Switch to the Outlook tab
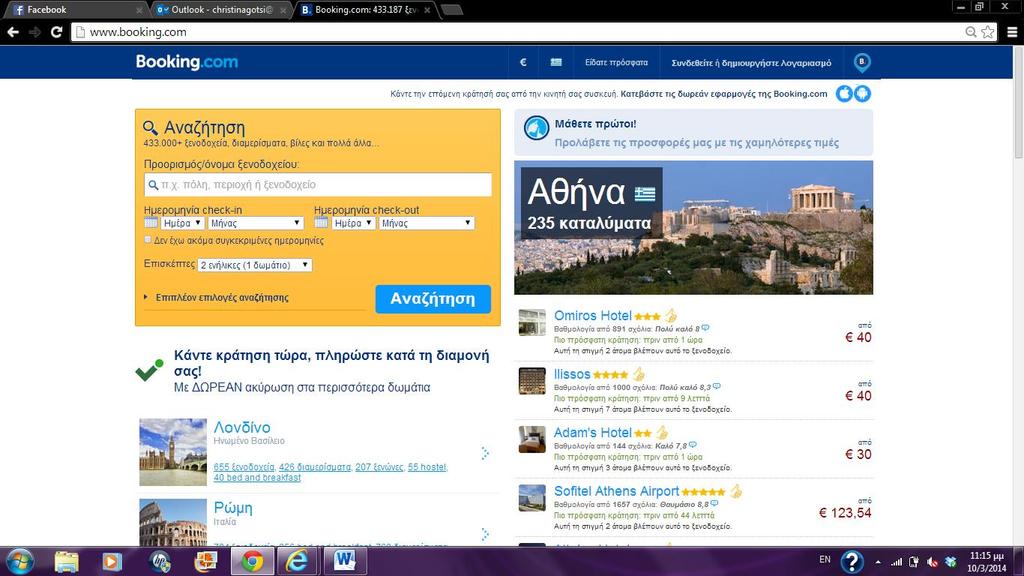1024x576 pixels. tap(220, 10)
